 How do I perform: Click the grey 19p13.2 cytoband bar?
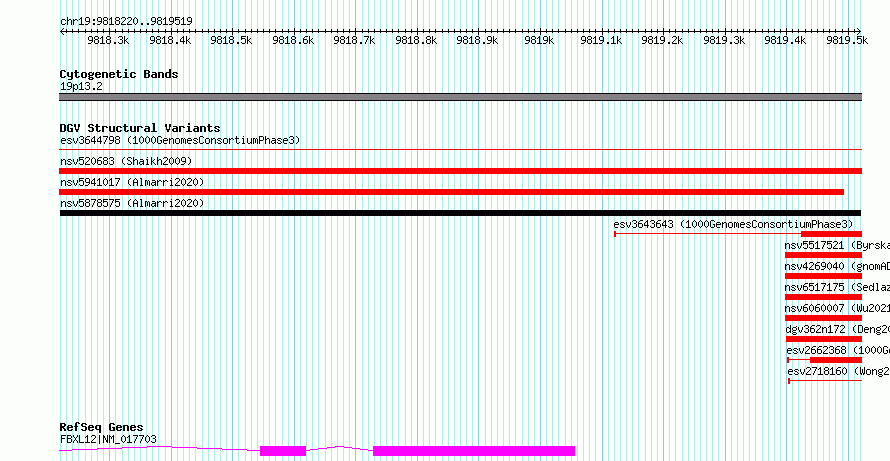click(461, 97)
